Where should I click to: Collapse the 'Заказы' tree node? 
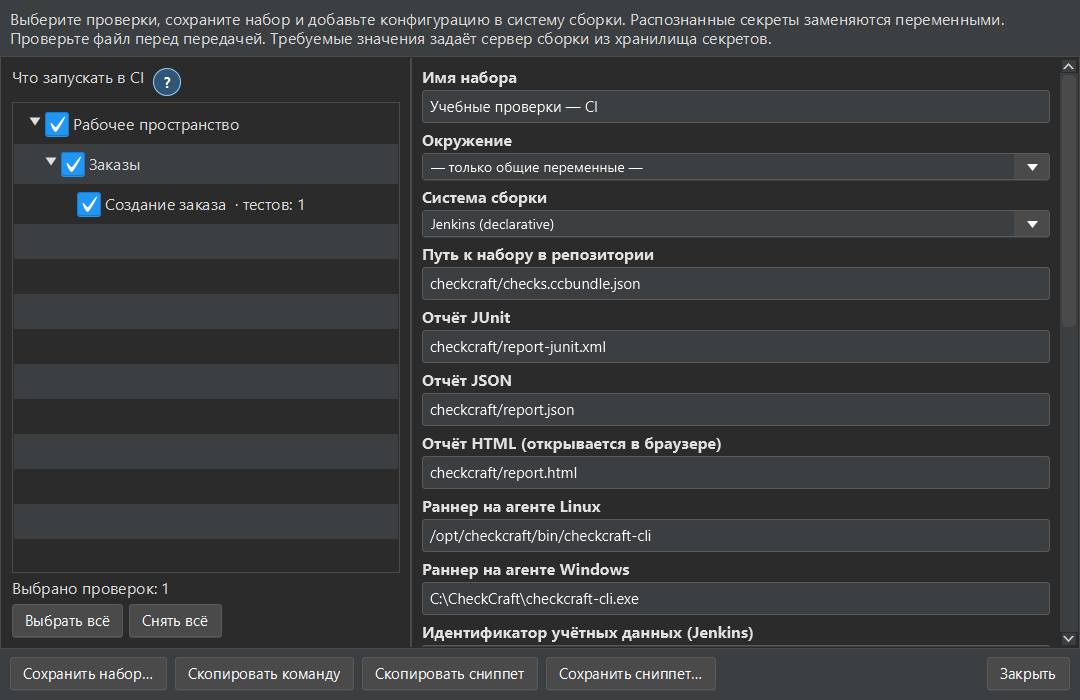(x=50, y=162)
